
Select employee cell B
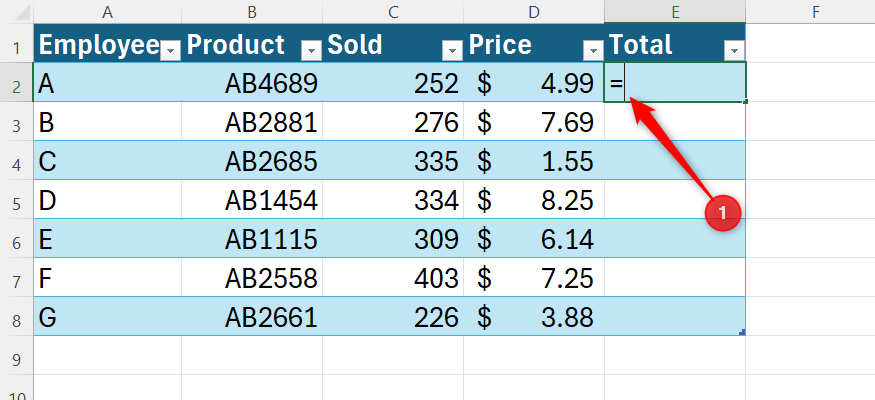108,121
